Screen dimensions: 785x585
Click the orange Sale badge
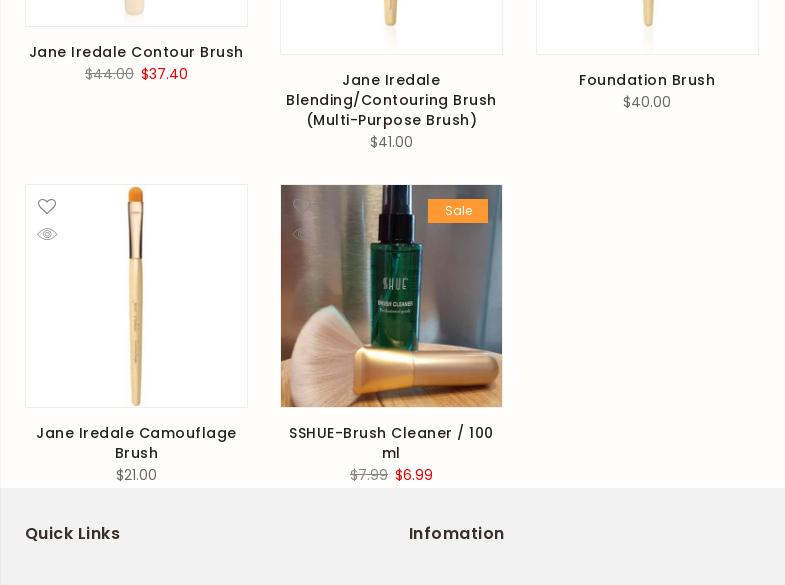tap(458, 211)
